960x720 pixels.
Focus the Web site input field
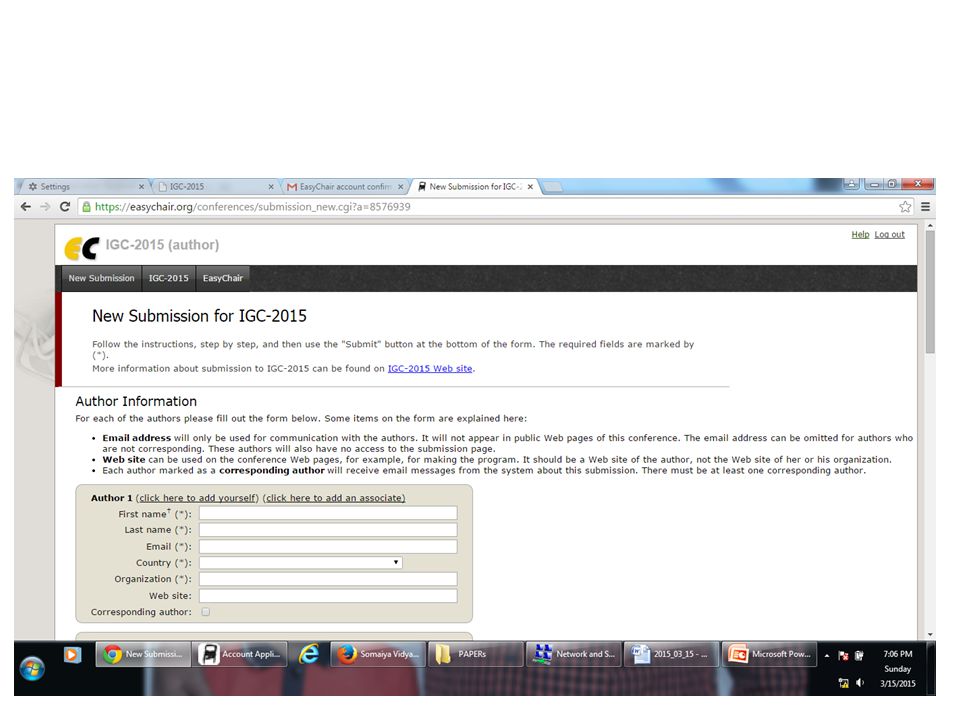click(x=328, y=596)
